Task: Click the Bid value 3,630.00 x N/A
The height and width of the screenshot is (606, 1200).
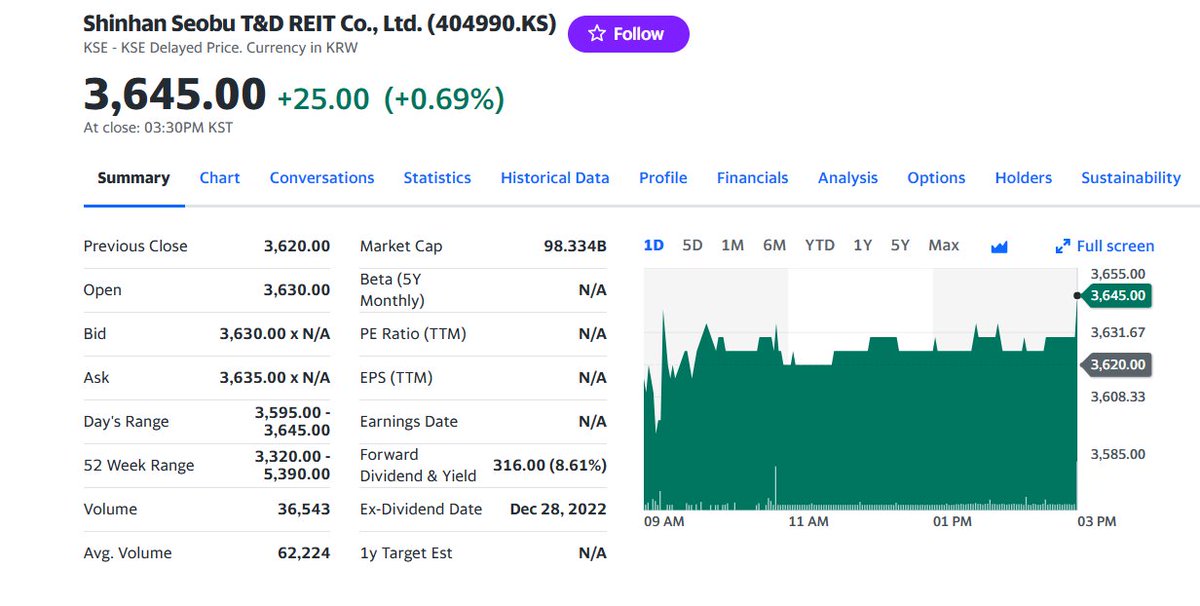Action: [x=275, y=334]
